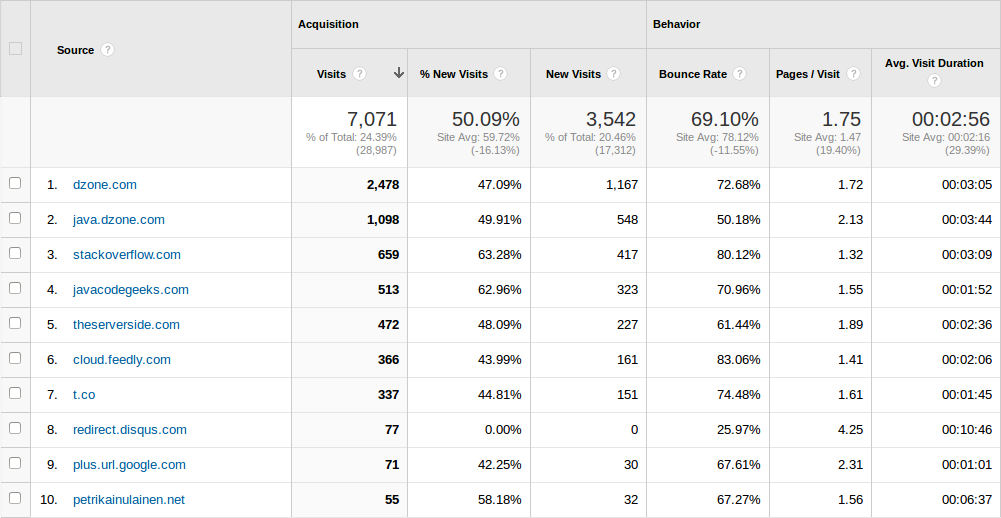Check the box for plus.url.google.com row
This screenshot has height=518, width=1001.
(x=15, y=463)
